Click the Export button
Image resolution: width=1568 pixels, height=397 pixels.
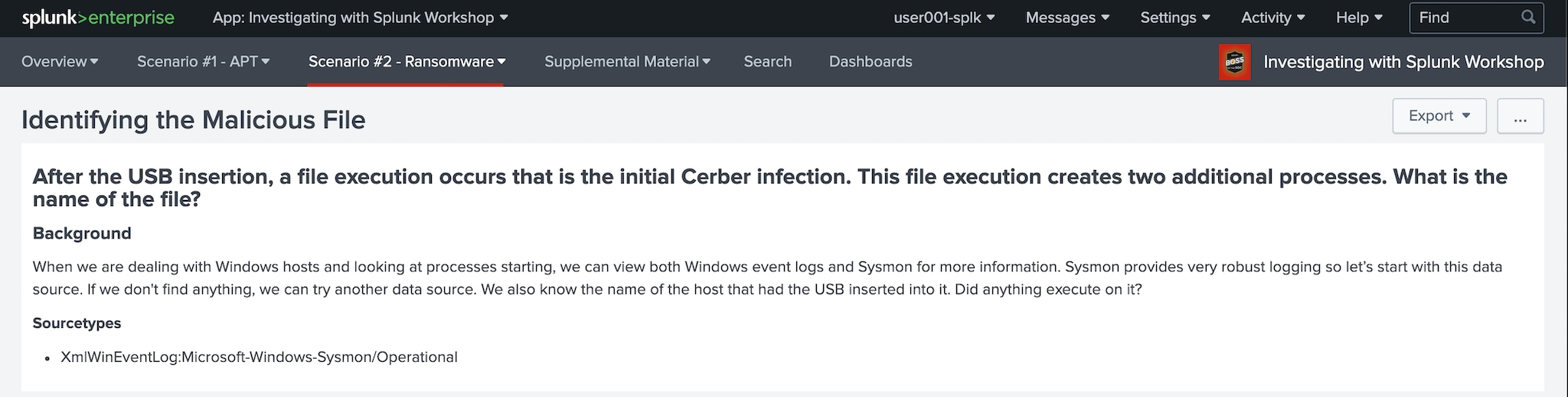click(x=1439, y=116)
